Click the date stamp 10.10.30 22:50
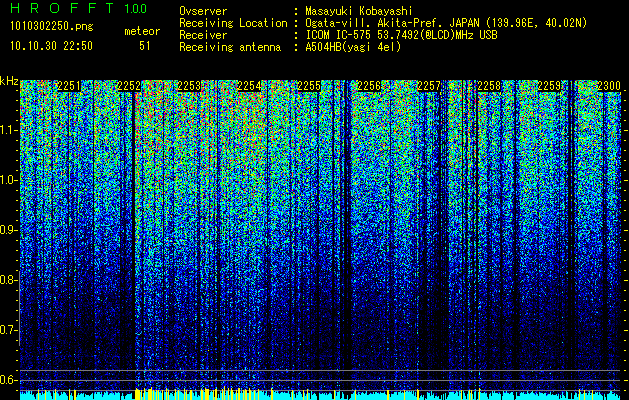Image resolution: width=629 pixels, height=400 pixels. point(51,46)
